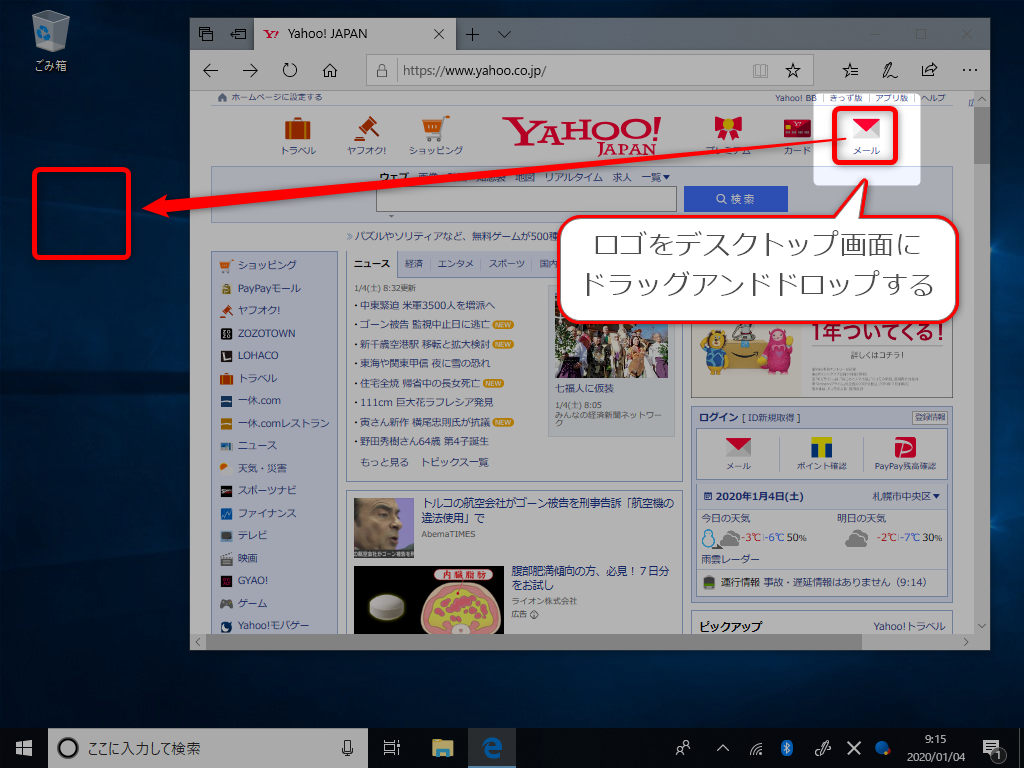1024x768 pixels.
Task: Switch to the エンタメ news tab
Action: [456, 263]
